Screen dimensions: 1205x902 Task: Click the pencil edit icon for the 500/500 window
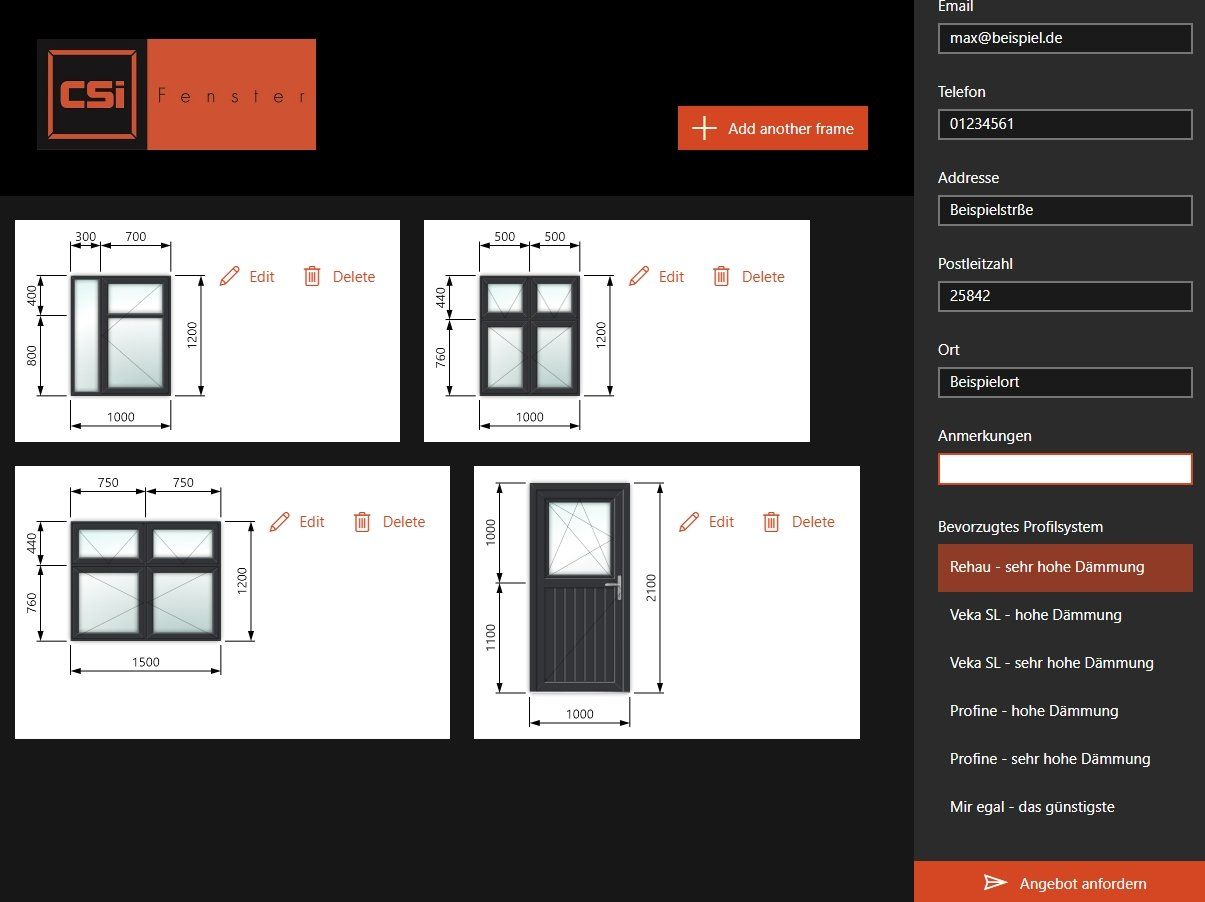[639, 277]
